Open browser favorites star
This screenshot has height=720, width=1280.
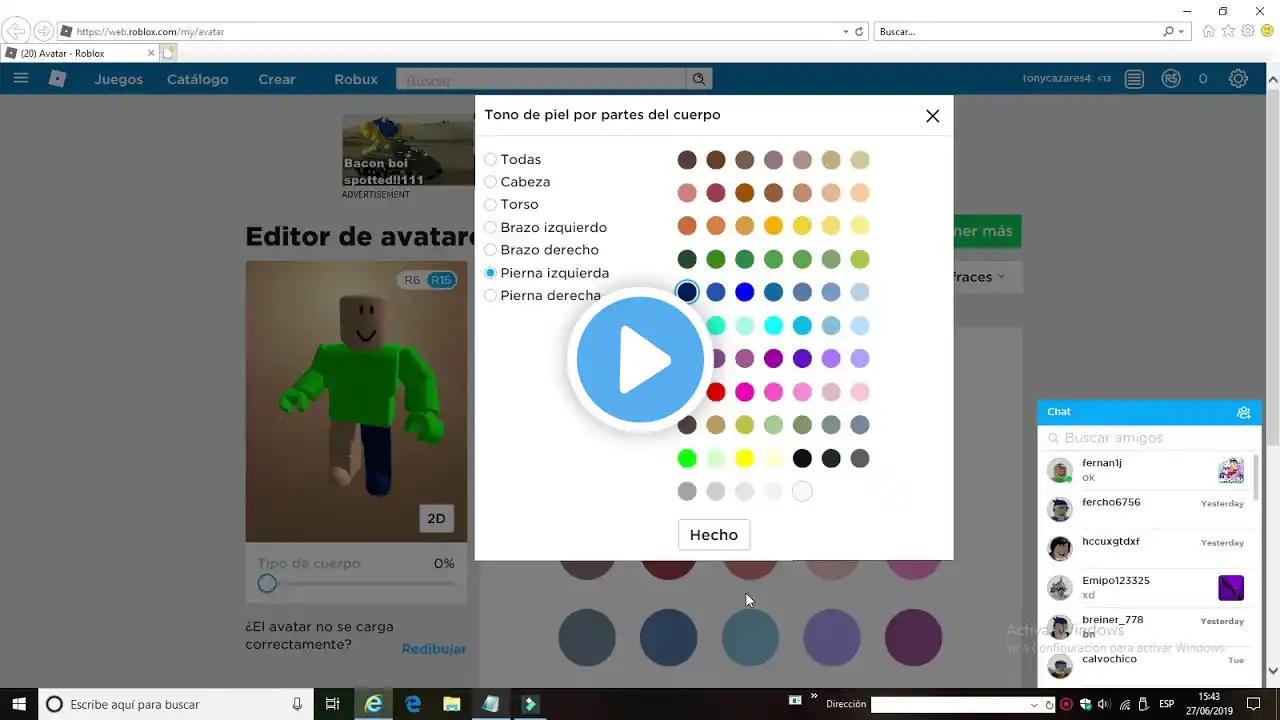[x=1228, y=31]
